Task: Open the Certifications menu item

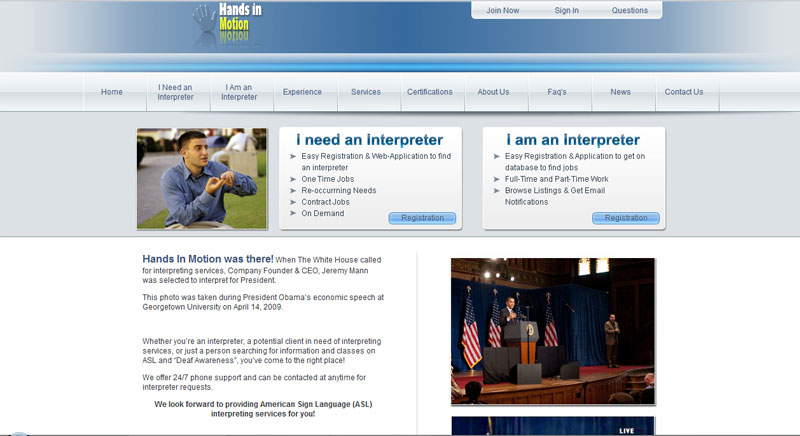Action: point(429,92)
